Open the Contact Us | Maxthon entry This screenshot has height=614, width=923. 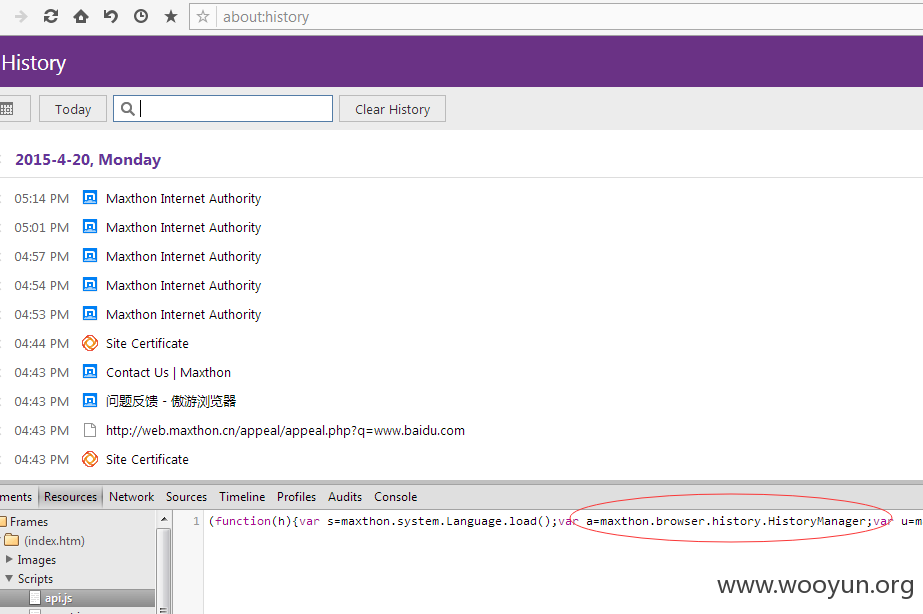coord(168,373)
